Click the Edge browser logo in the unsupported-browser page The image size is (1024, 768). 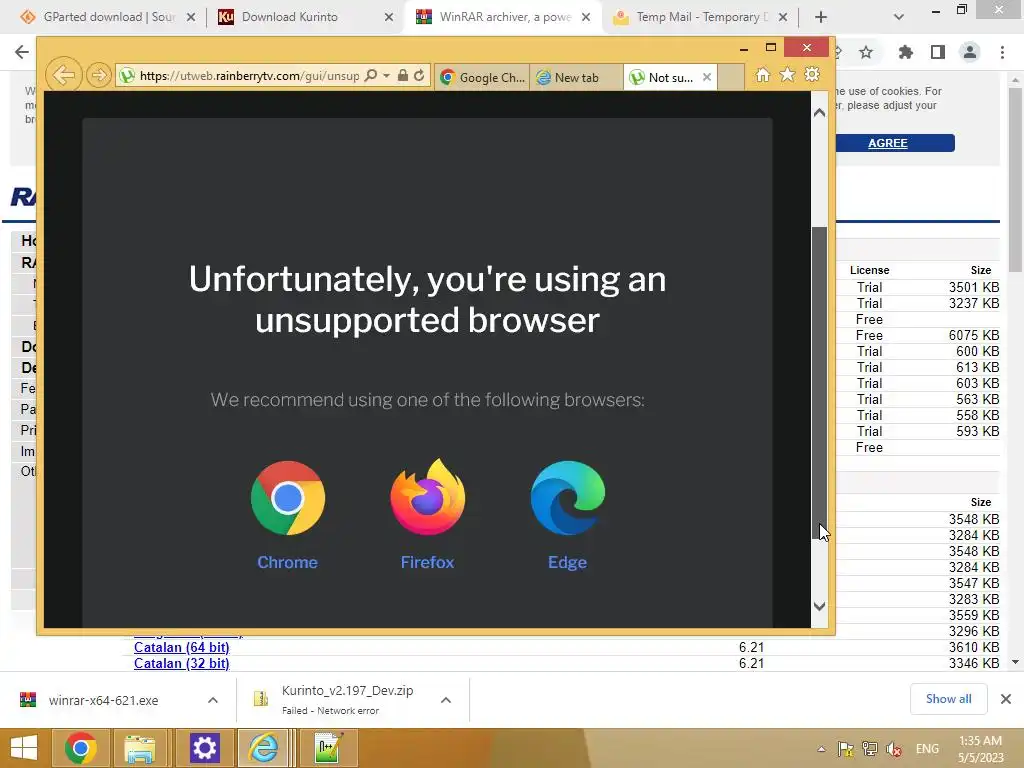pos(568,498)
